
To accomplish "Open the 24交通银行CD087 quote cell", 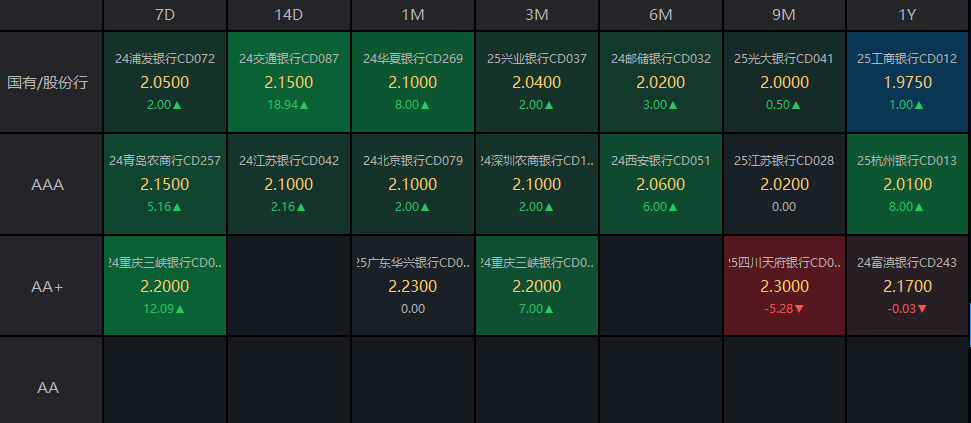I will tap(289, 82).
